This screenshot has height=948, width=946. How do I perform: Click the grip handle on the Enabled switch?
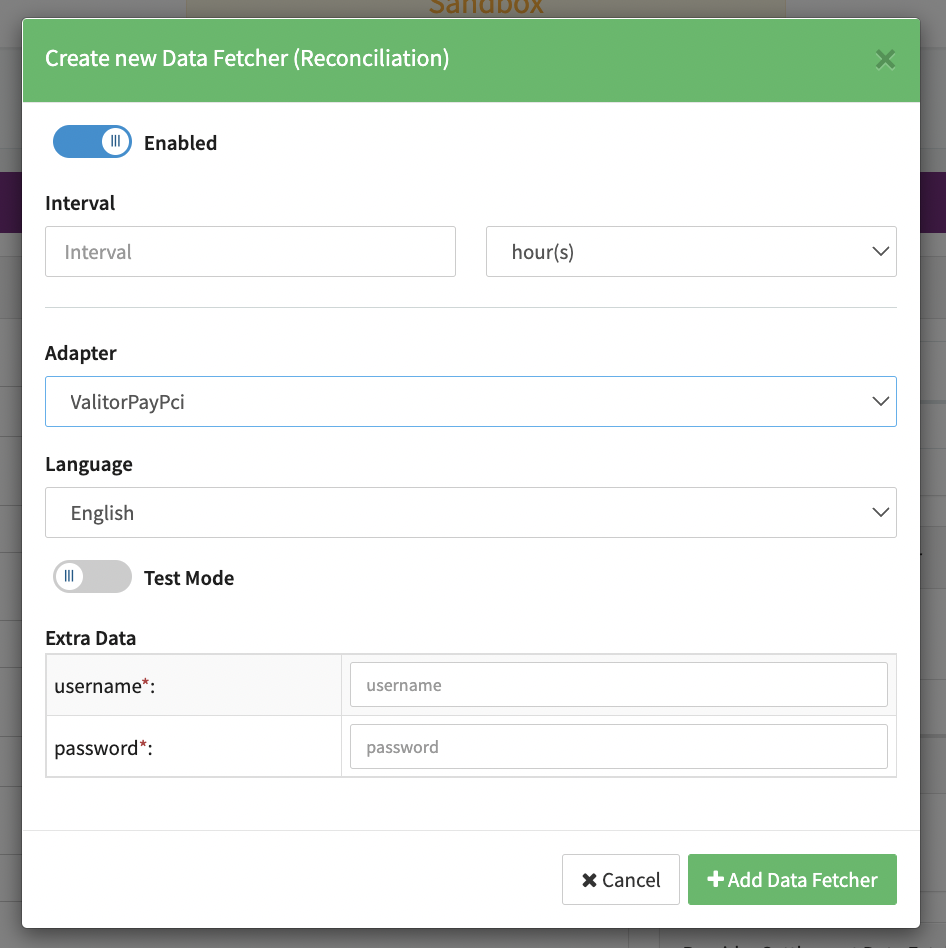(116, 142)
